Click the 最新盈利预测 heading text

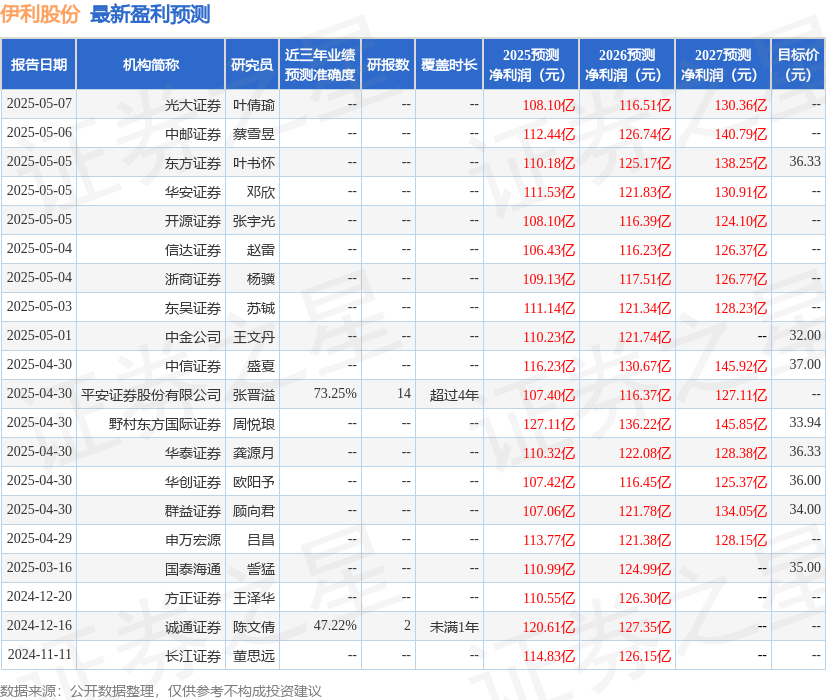click(x=150, y=15)
